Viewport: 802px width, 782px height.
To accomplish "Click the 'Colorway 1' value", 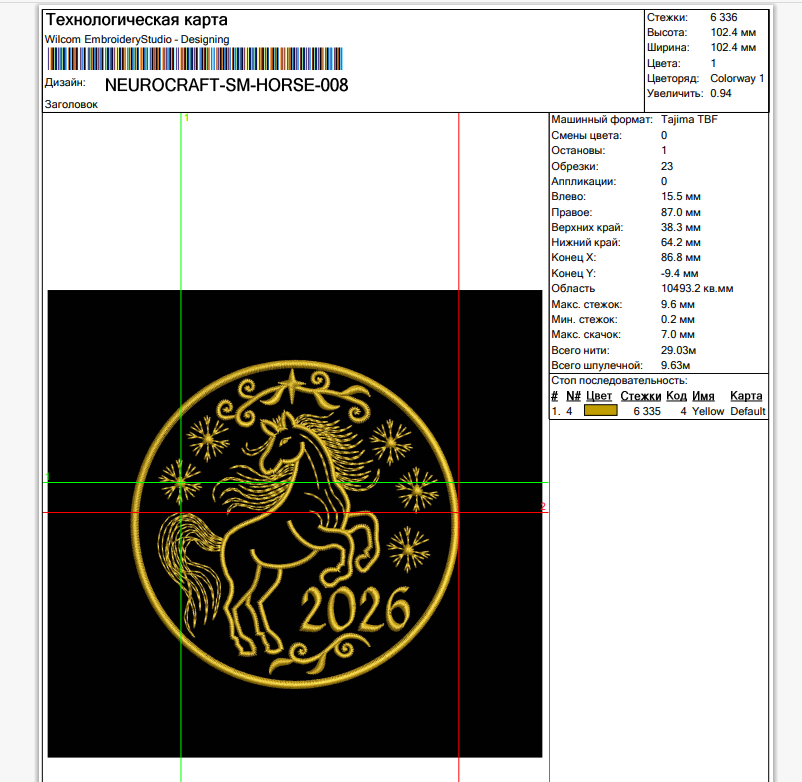I will (x=737, y=78).
